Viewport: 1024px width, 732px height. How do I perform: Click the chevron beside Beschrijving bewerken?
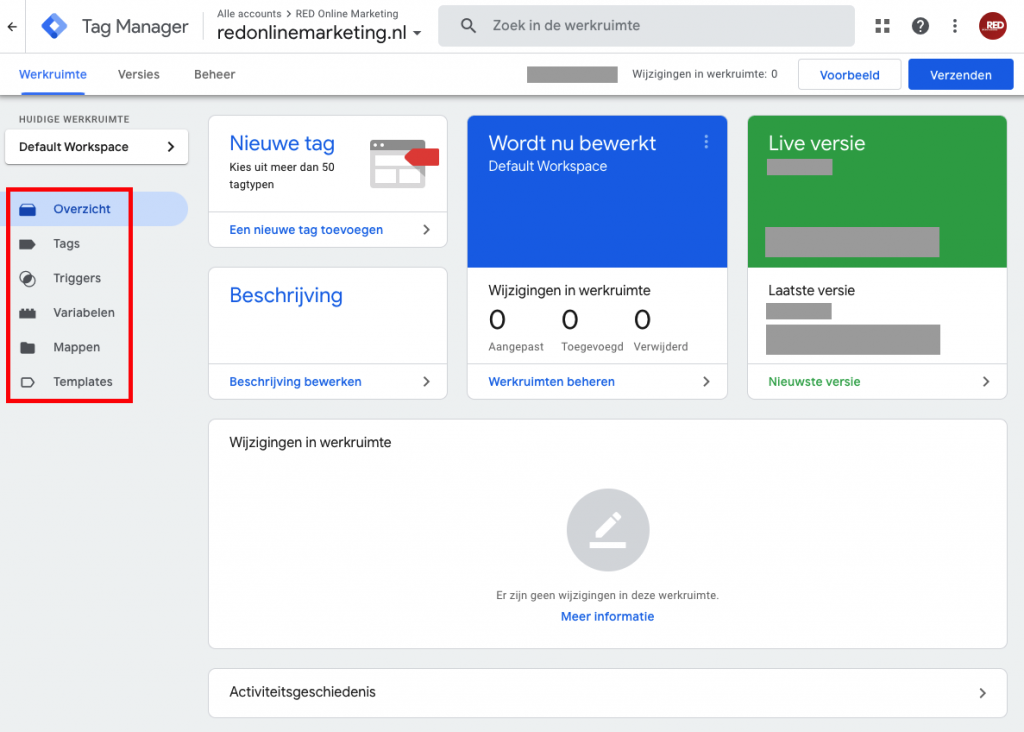[x=426, y=382]
